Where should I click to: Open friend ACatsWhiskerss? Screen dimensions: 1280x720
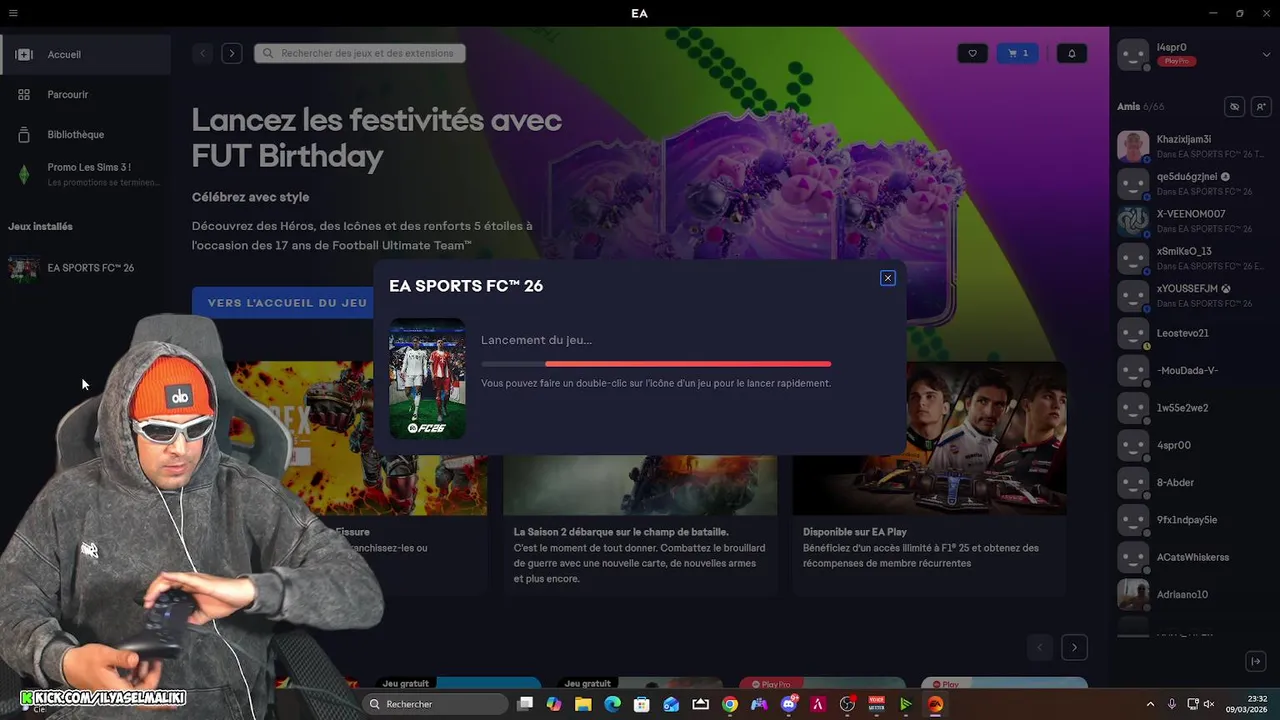tap(1194, 557)
